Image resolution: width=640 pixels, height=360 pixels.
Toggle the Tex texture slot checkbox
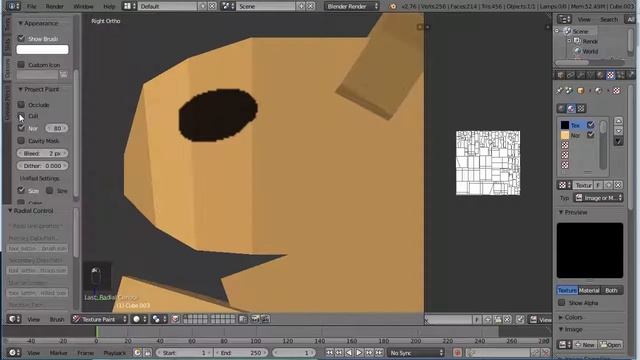tap(590, 125)
